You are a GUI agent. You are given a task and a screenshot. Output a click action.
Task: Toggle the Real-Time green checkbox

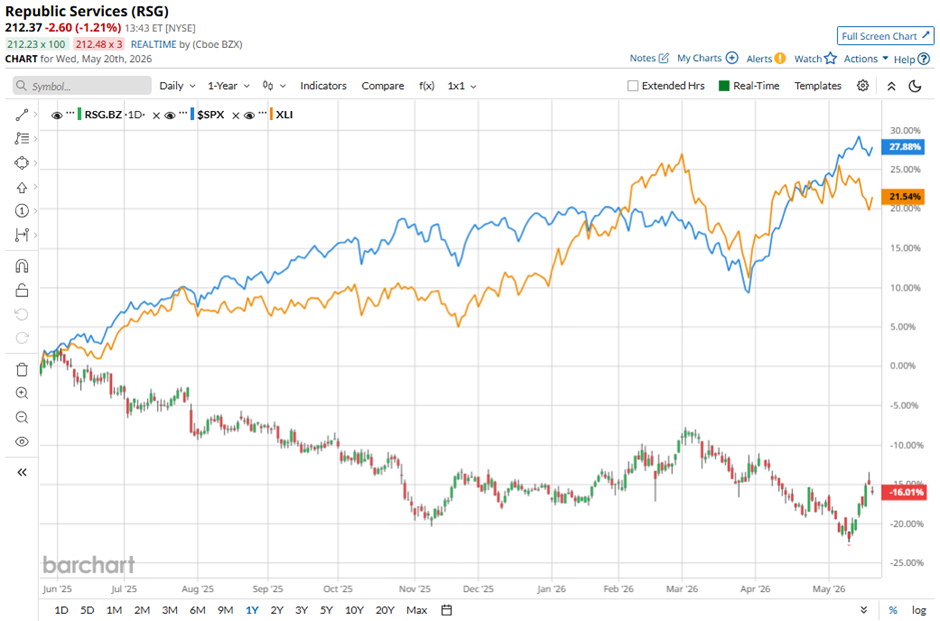click(724, 86)
